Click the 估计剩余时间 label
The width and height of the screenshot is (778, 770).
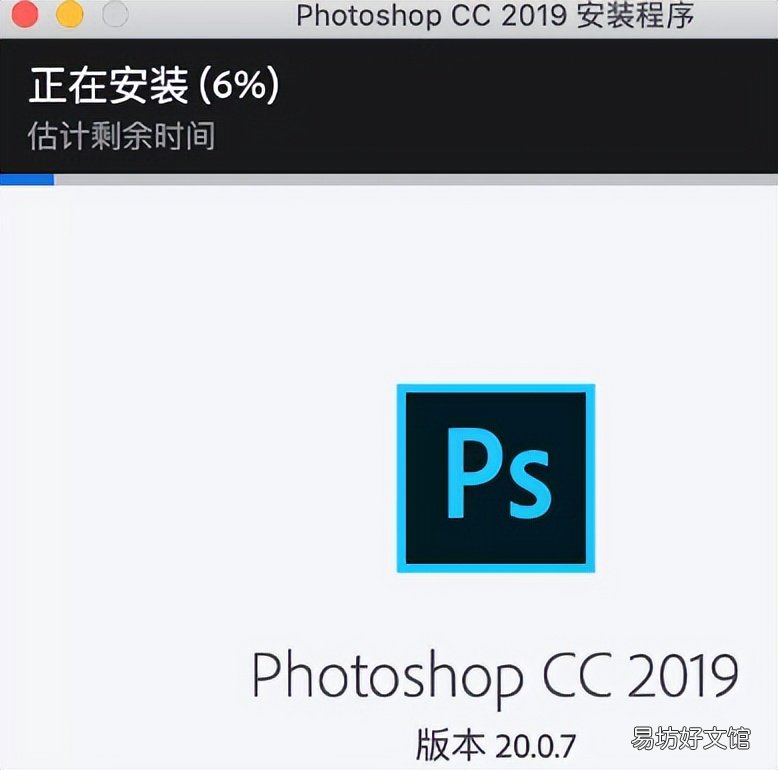pos(122,136)
